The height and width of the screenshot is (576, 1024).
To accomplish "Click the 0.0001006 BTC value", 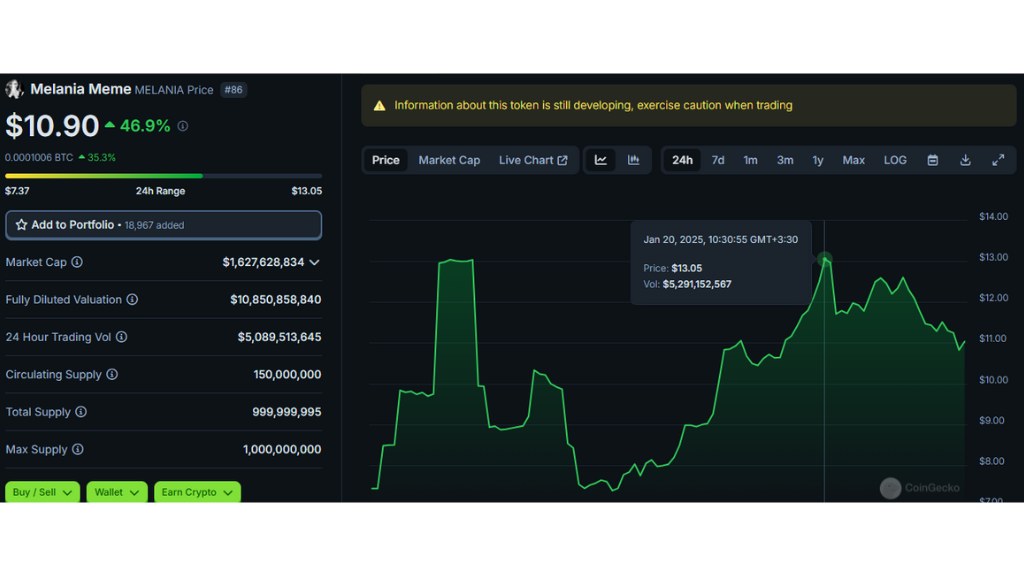I will pyautogui.click(x=39, y=157).
